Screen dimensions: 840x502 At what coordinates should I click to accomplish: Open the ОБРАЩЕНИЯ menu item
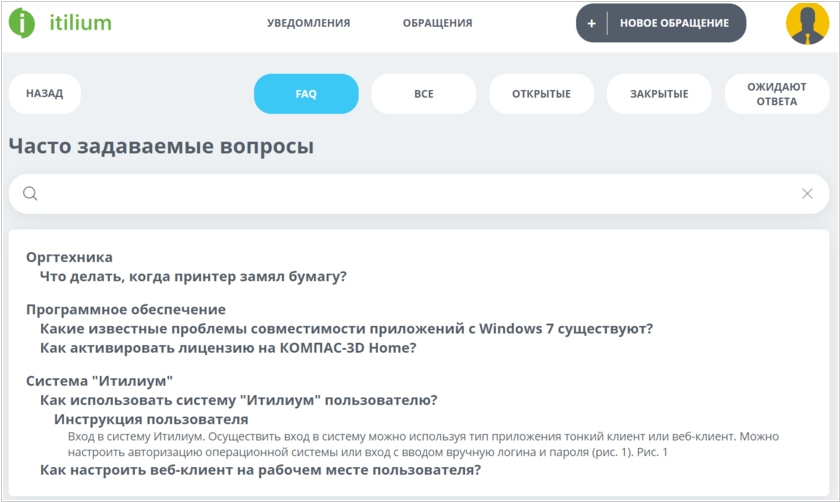438,23
